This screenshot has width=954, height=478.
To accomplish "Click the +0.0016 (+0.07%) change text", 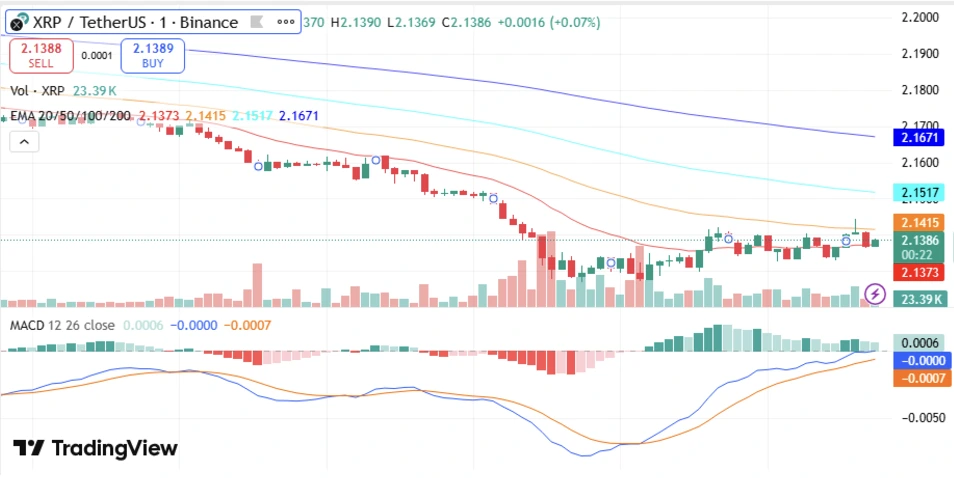I will pos(549,23).
